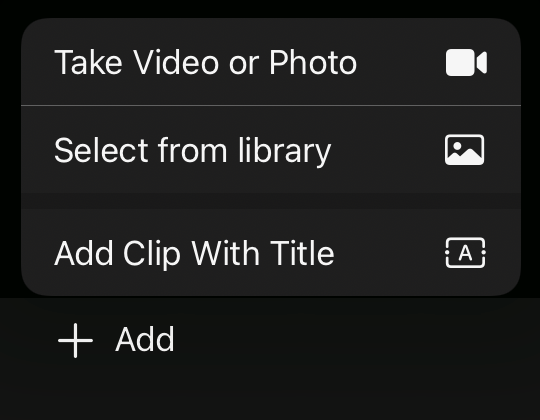
Task: Click the plus sign in the bottom bar
Action: (75, 340)
